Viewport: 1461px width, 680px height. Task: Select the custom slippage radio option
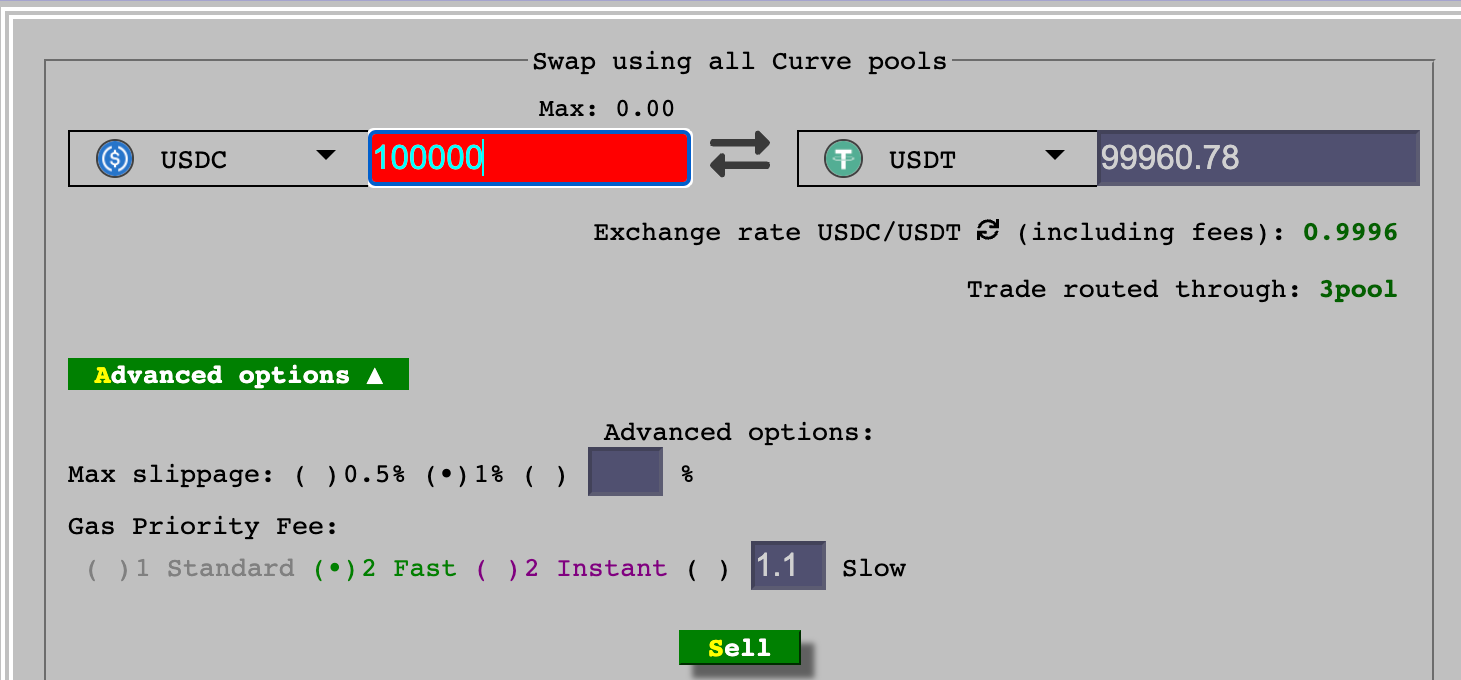coord(545,474)
